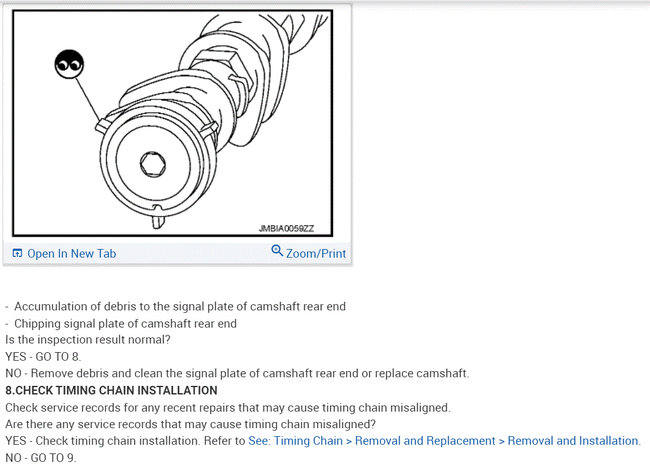The width and height of the screenshot is (650, 465).
Task: Open the Timing Chain Removal and Installation link
Action: 444,441
